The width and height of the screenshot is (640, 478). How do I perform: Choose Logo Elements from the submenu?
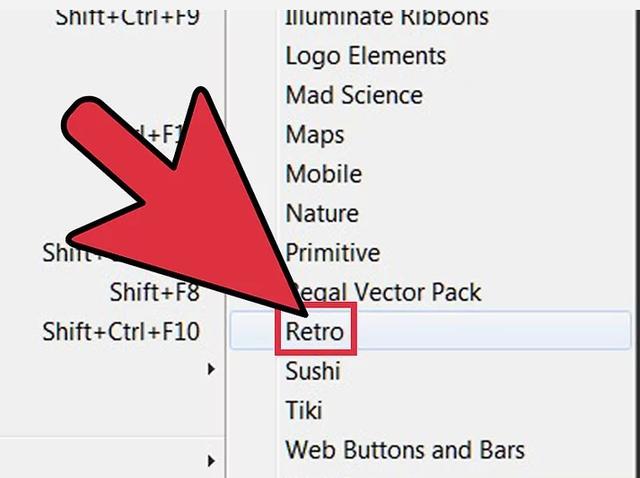coord(365,56)
